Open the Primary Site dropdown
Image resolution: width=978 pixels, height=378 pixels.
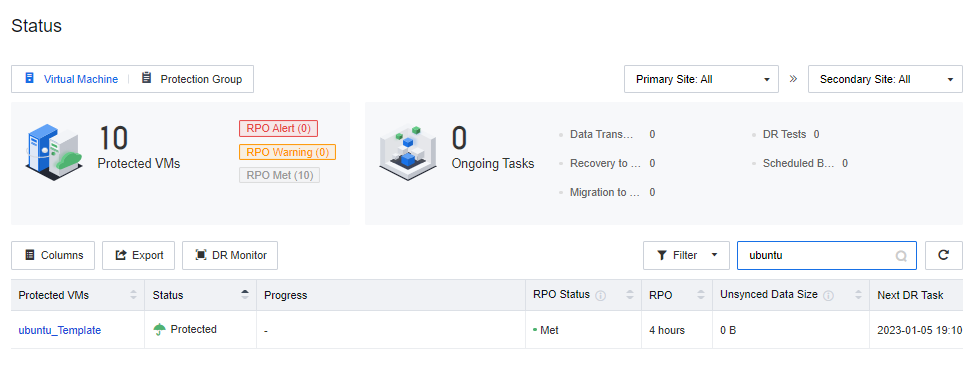tap(701, 79)
